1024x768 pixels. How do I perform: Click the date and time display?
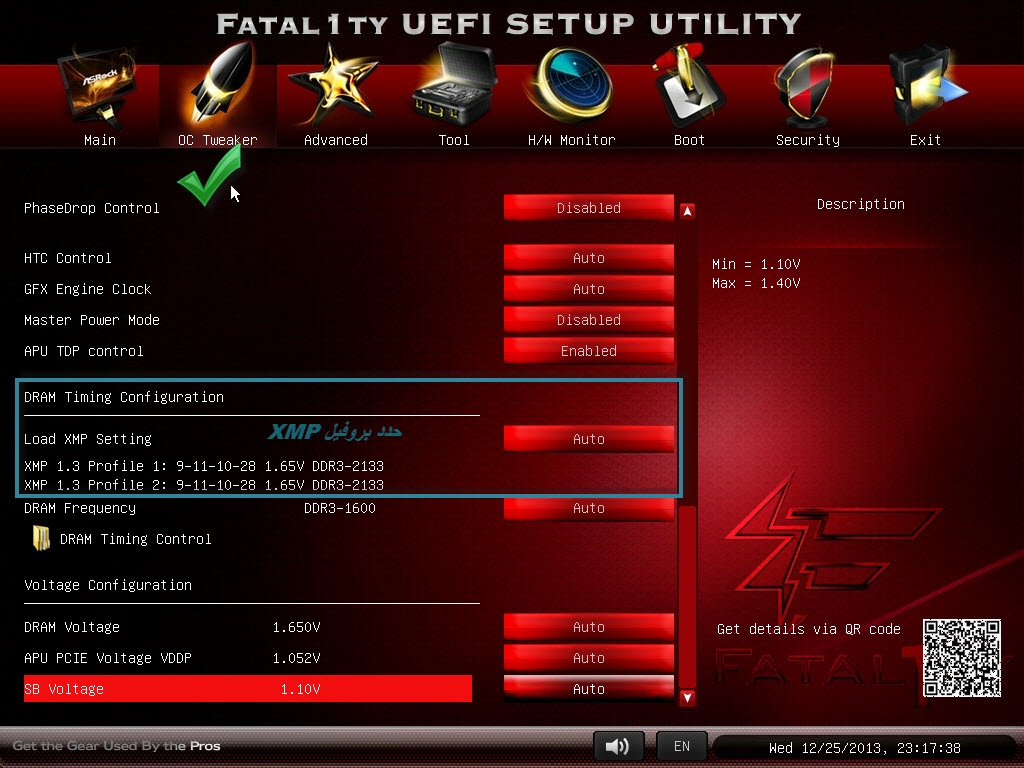pyautogui.click(x=865, y=748)
